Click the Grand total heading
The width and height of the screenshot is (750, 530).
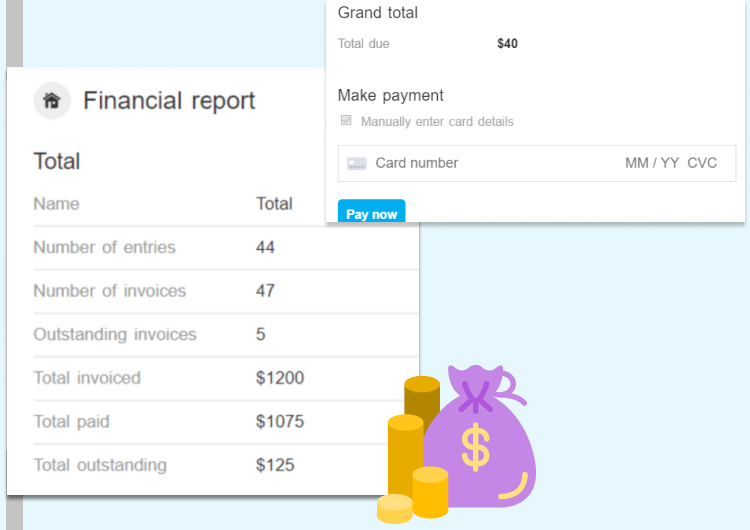click(378, 13)
